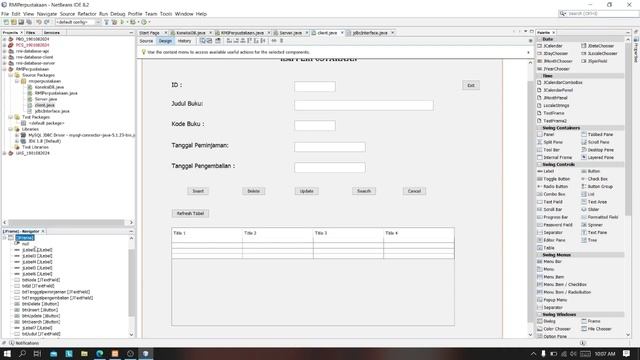The height and width of the screenshot is (360, 640).
Task: Click the Refresh Tabel button
Action: click(190, 213)
